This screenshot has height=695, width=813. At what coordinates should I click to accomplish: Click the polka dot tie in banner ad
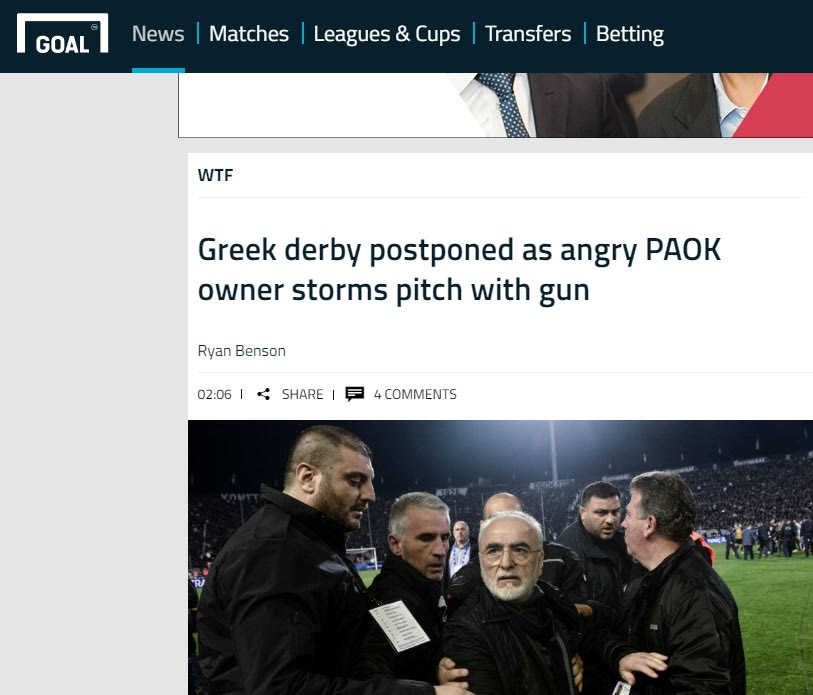(502, 105)
